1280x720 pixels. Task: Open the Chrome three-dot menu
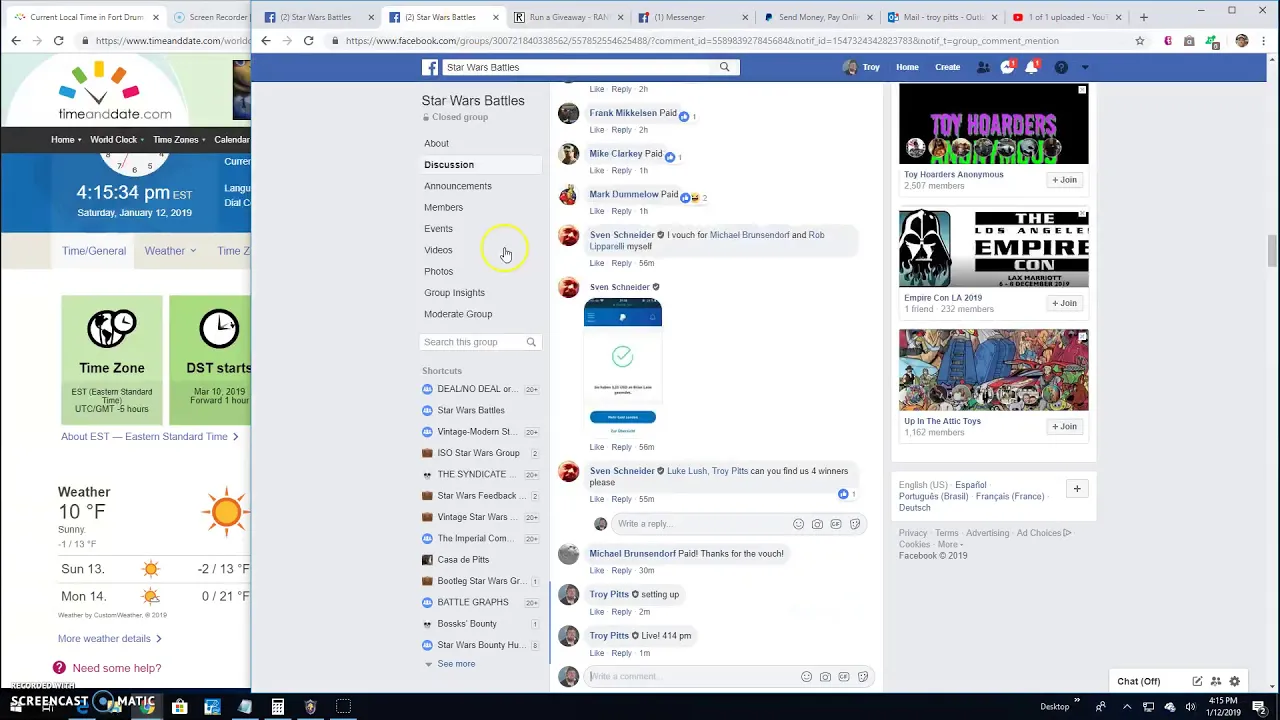[1262, 41]
